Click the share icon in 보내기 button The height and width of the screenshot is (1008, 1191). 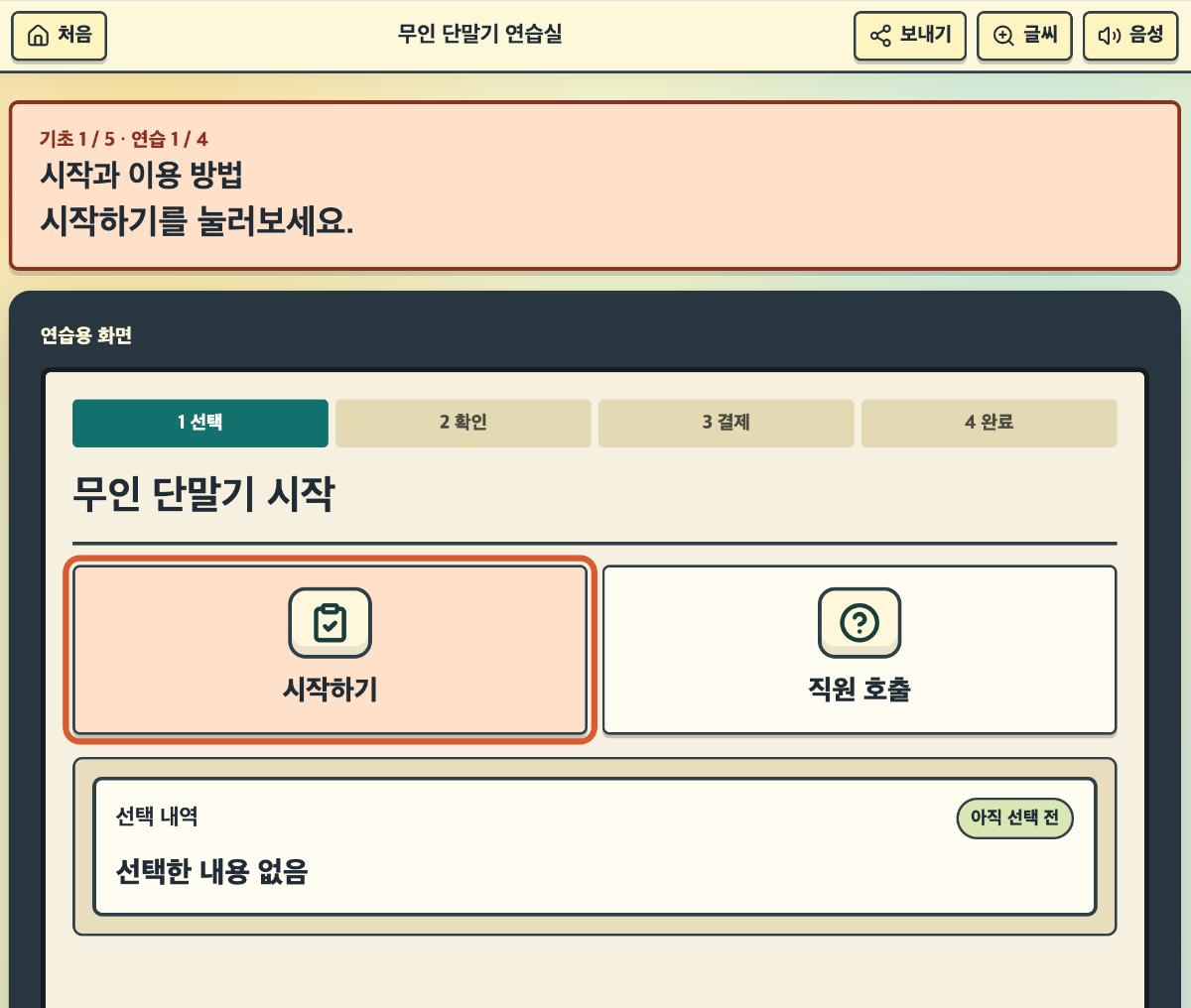pyautogui.click(x=880, y=37)
